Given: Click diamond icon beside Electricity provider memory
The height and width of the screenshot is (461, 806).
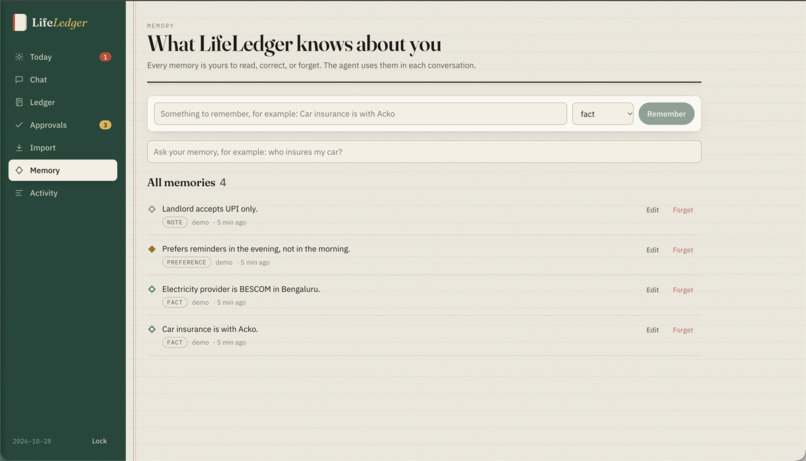Looking at the screenshot, I should (x=152, y=289).
